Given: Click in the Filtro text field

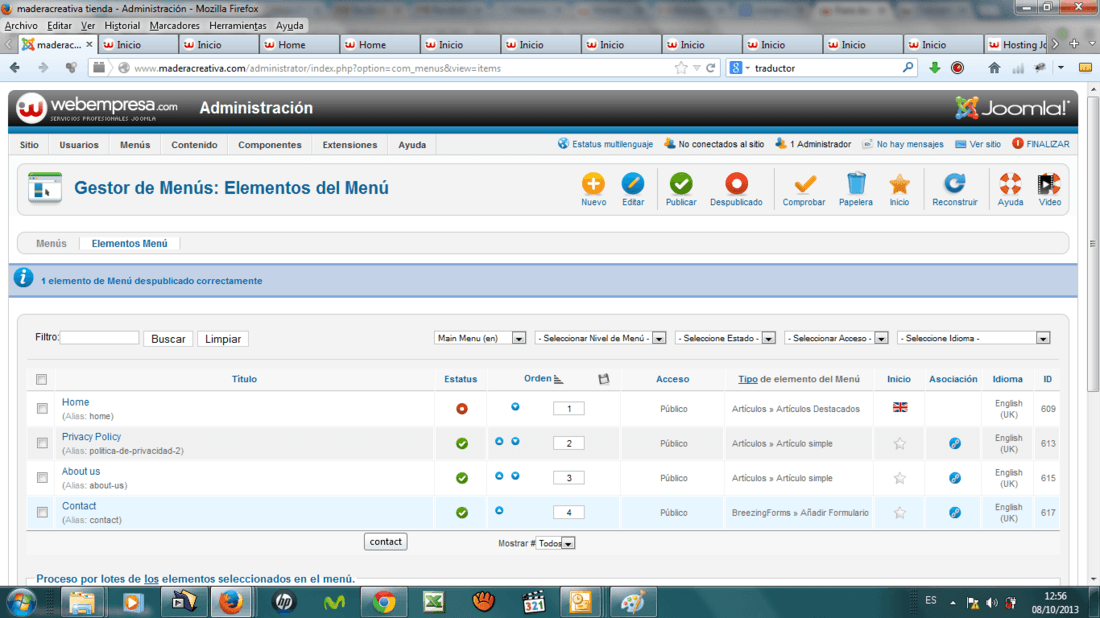Looking at the screenshot, I should [100, 337].
